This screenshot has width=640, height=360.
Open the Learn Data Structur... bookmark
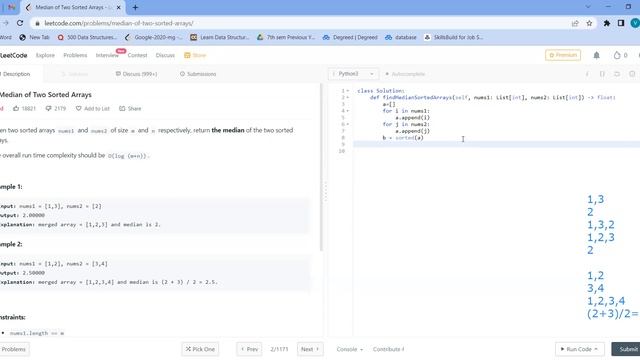click(220, 37)
